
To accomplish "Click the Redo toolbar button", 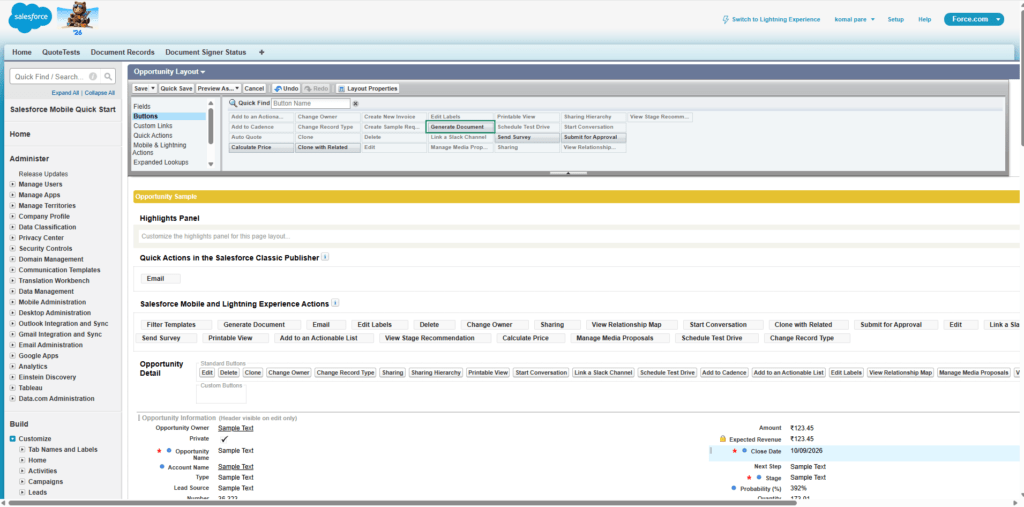I will click(316, 88).
